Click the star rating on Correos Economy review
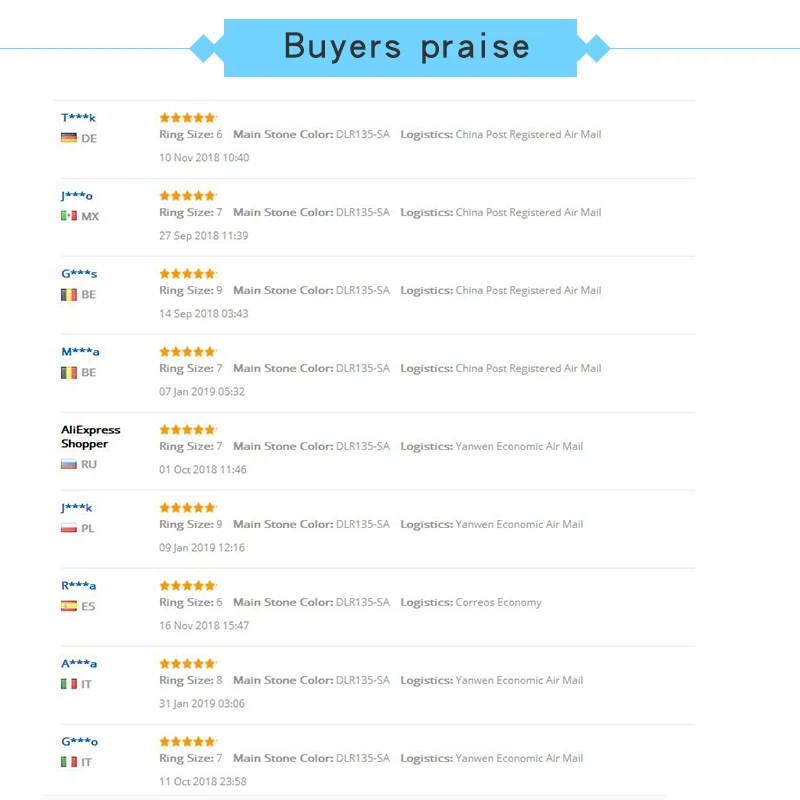800x800 pixels. pyautogui.click(x=187, y=586)
